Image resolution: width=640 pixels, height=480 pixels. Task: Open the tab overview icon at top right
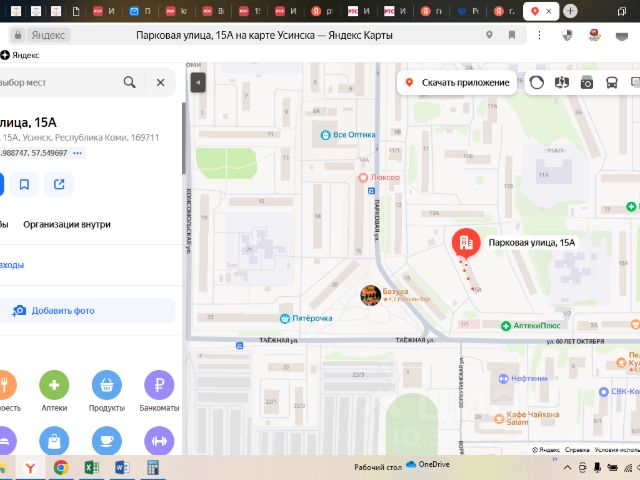tap(622, 11)
